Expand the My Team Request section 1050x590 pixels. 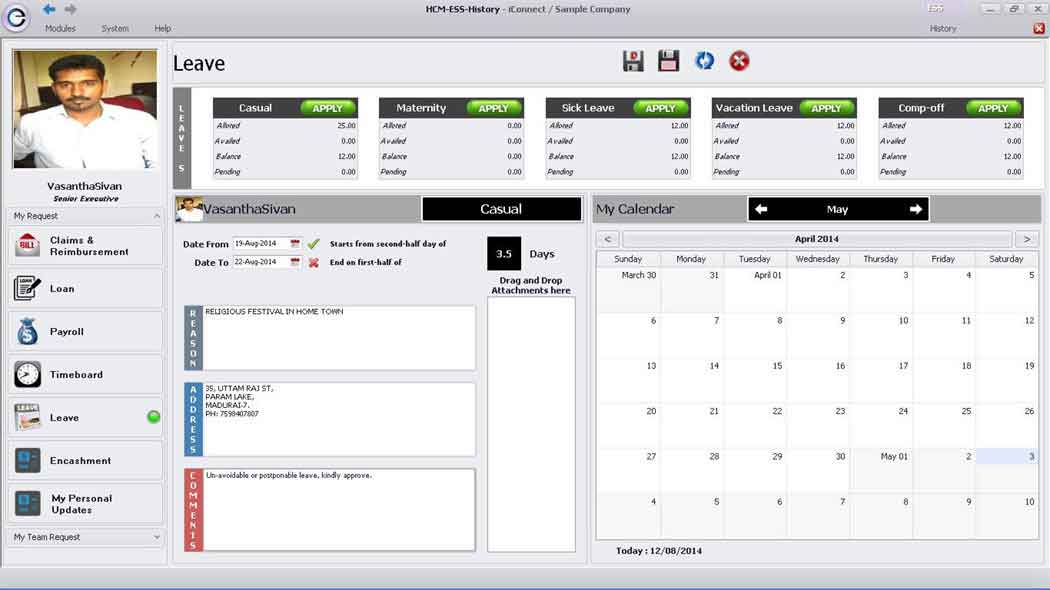tap(157, 537)
